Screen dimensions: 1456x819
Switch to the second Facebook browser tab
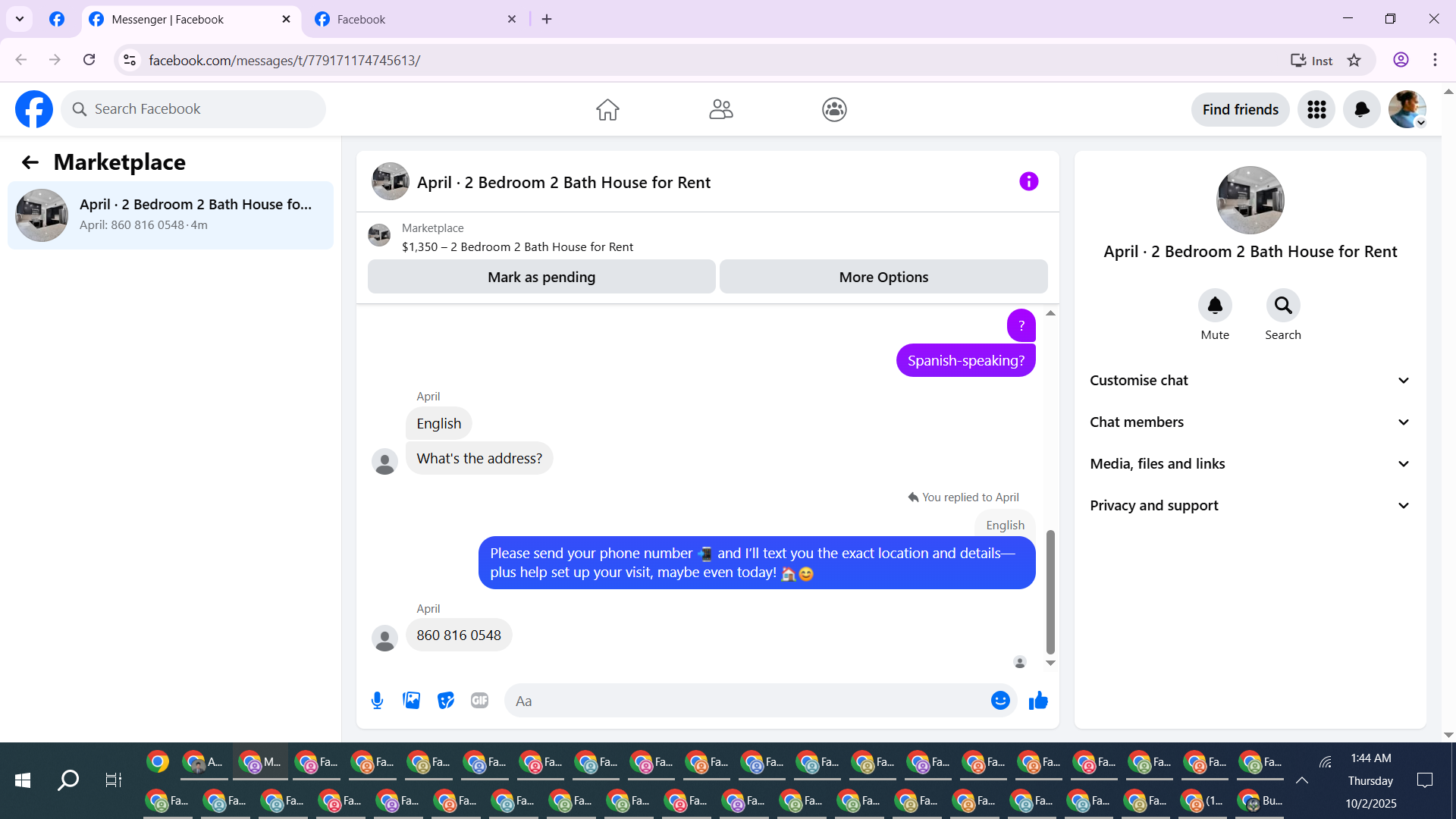tap(413, 20)
